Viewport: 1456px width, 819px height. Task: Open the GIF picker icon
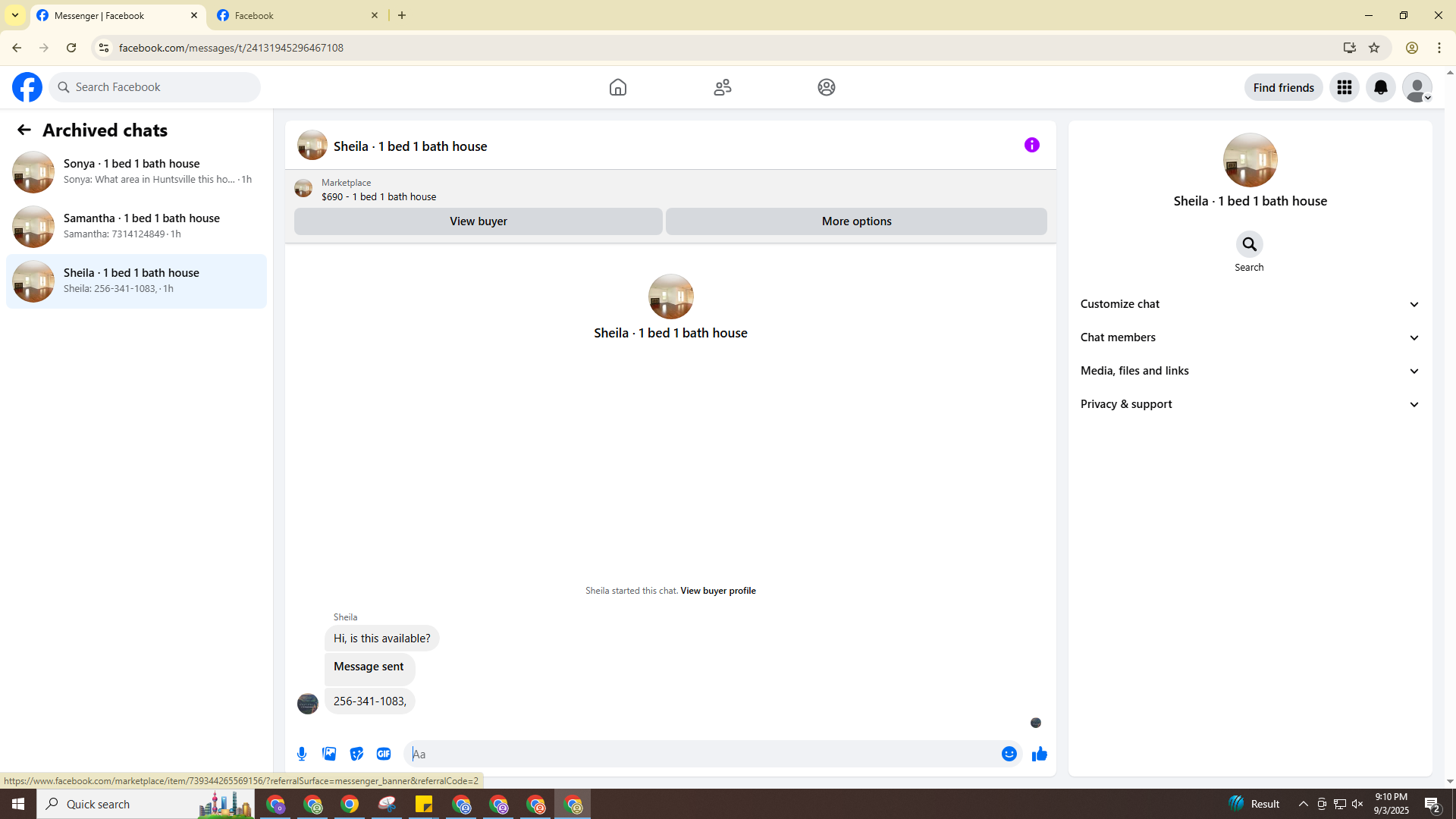point(384,754)
